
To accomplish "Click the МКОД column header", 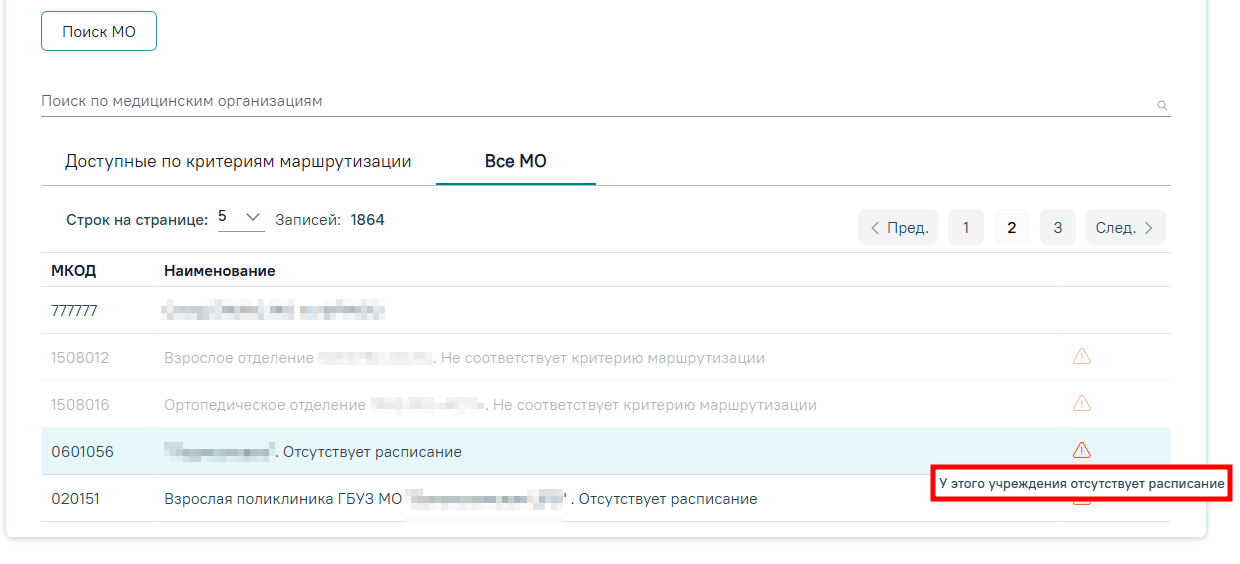I will pyautogui.click(x=74, y=271).
